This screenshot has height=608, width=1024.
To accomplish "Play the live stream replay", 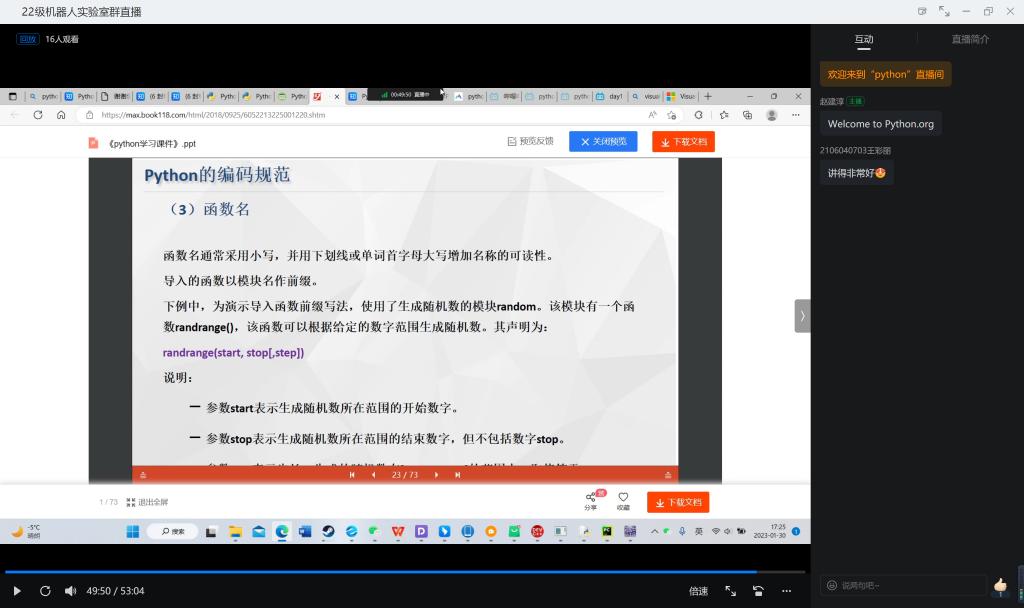I will point(17,591).
